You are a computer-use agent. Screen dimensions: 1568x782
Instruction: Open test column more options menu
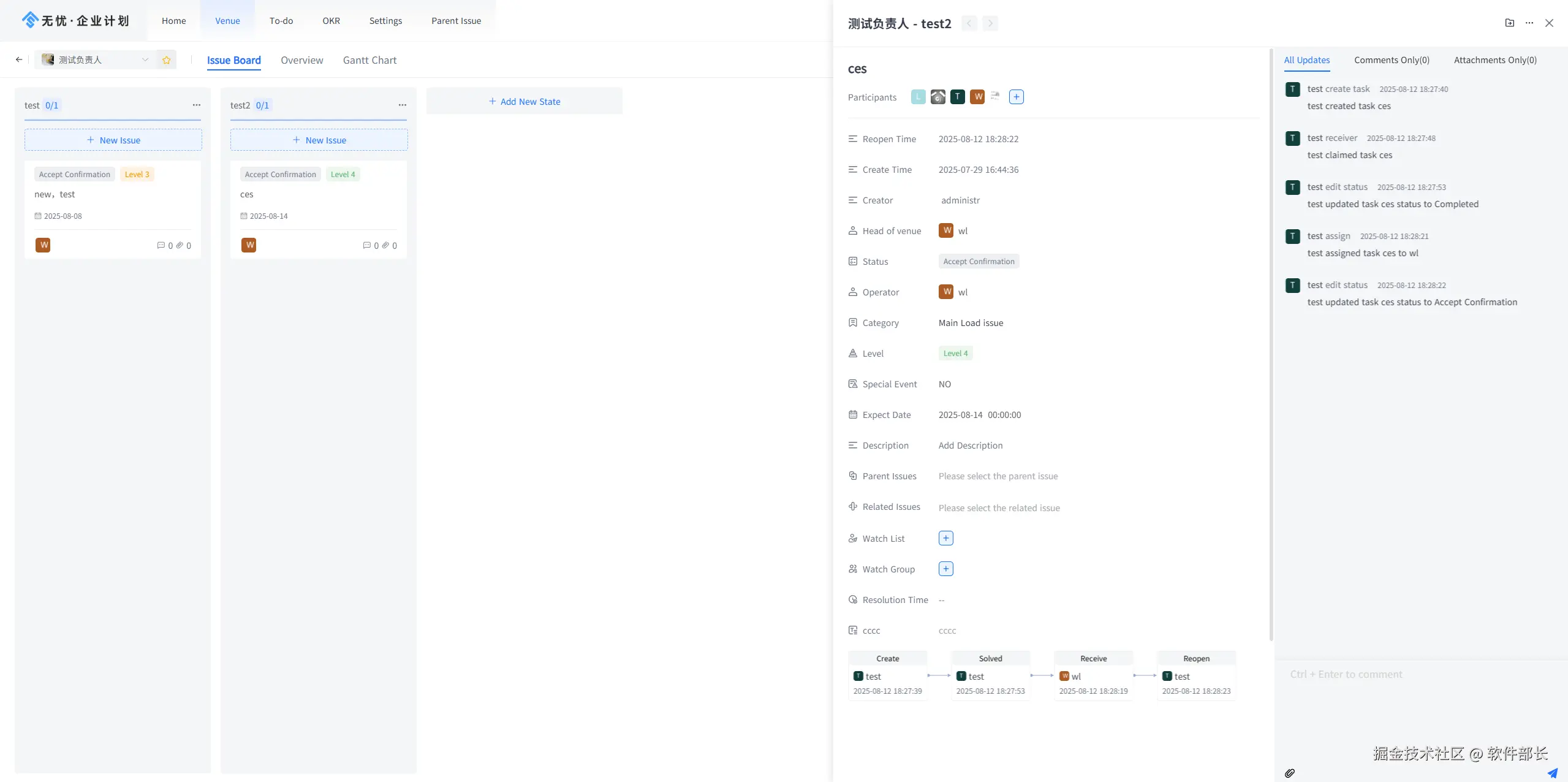point(196,105)
